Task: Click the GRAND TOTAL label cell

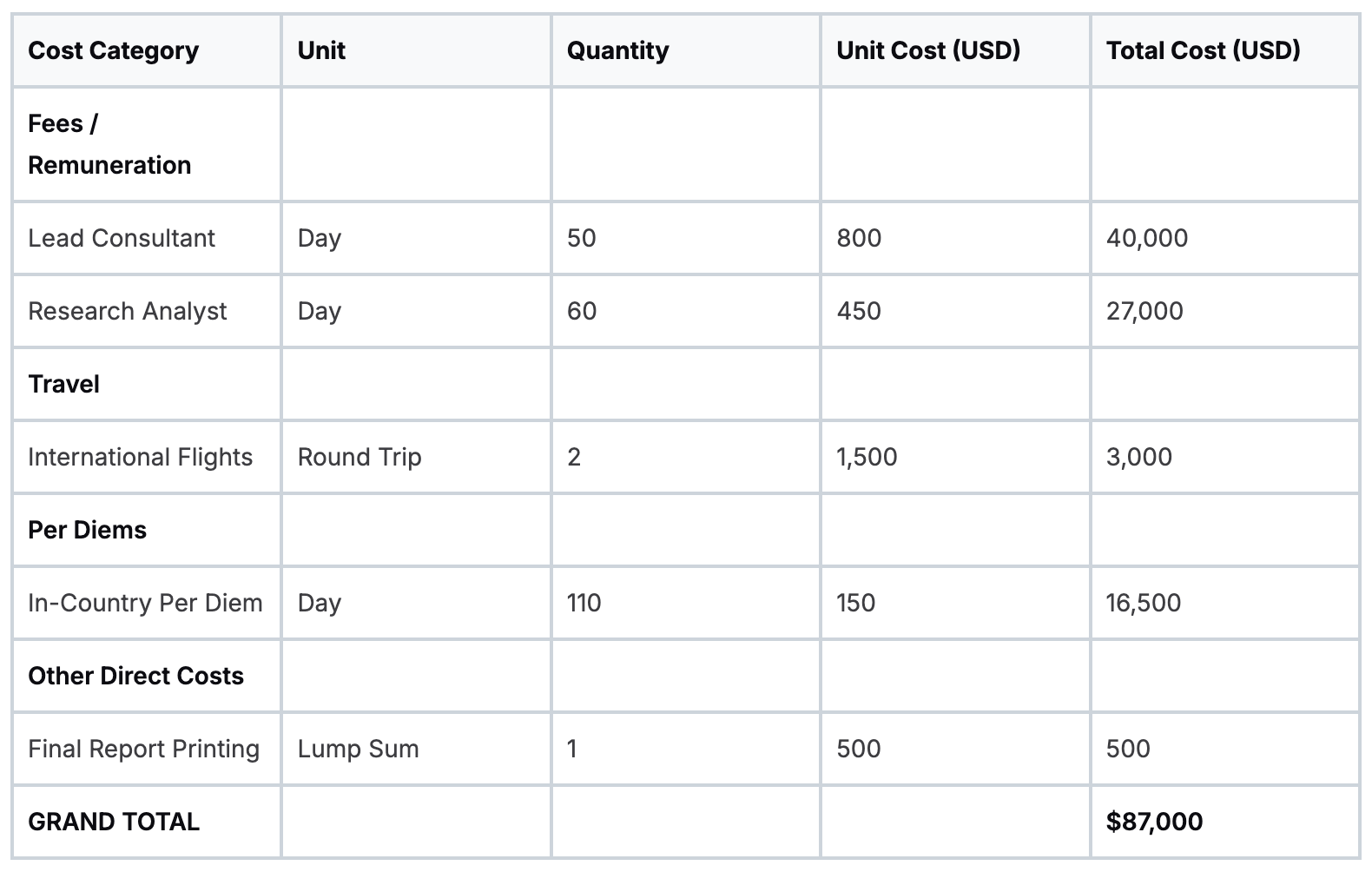Action: point(114,822)
